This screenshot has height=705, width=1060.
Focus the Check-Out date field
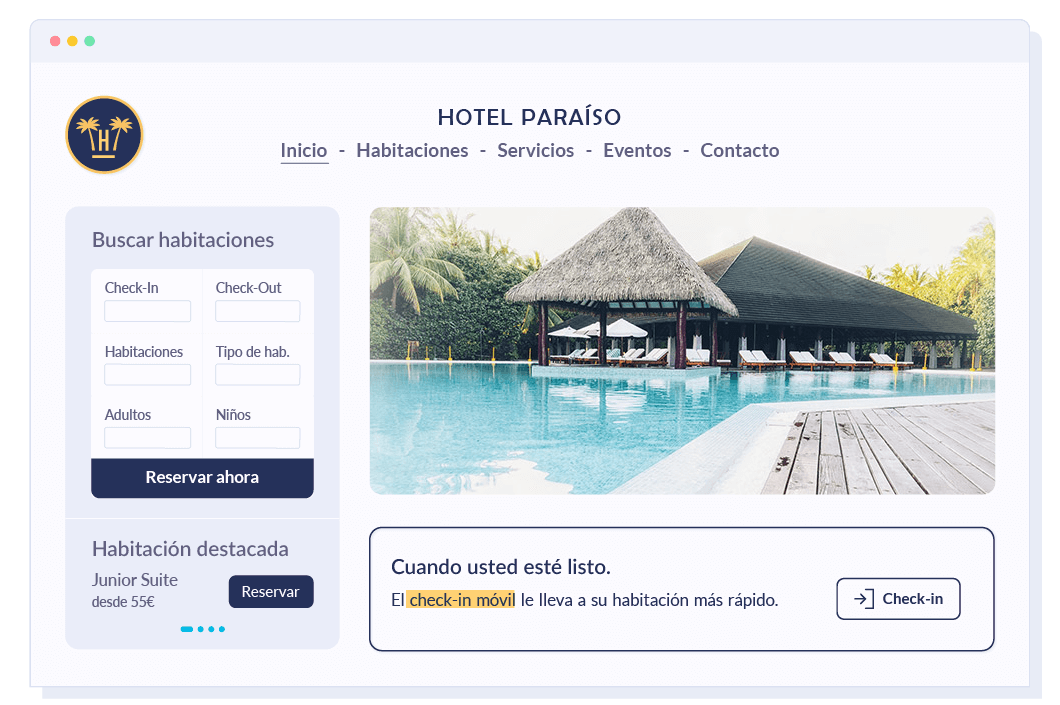point(258,312)
